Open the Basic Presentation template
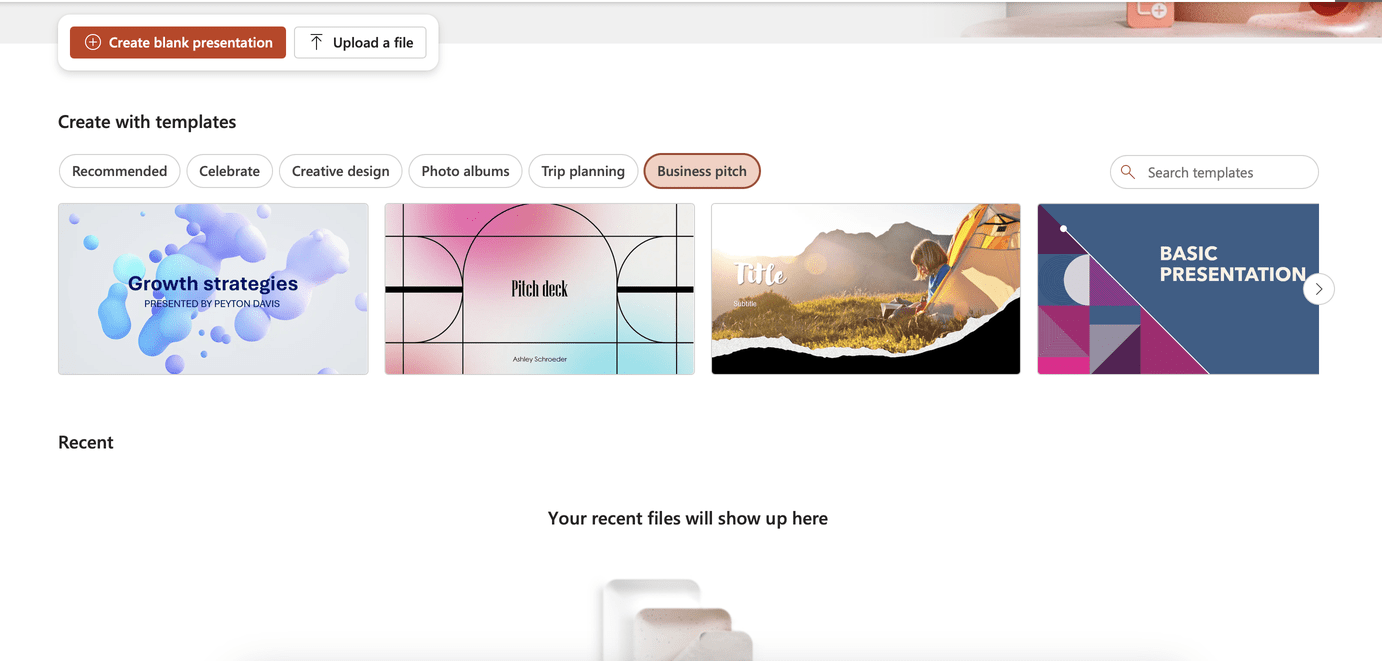Image resolution: width=1382 pixels, height=661 pixels. click(1177, 288)
